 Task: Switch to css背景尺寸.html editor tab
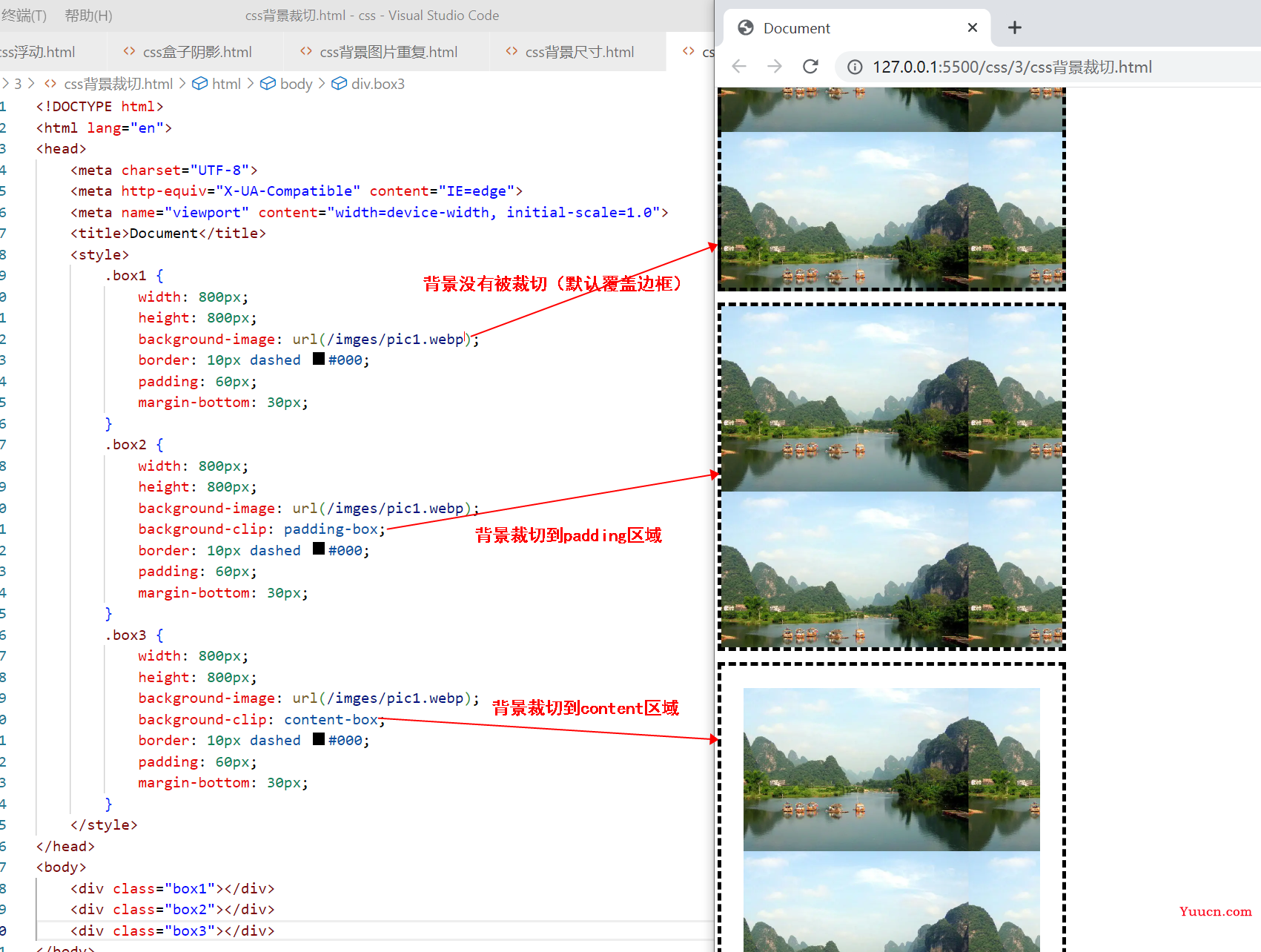pyautogui.click(x=579, y=52)
